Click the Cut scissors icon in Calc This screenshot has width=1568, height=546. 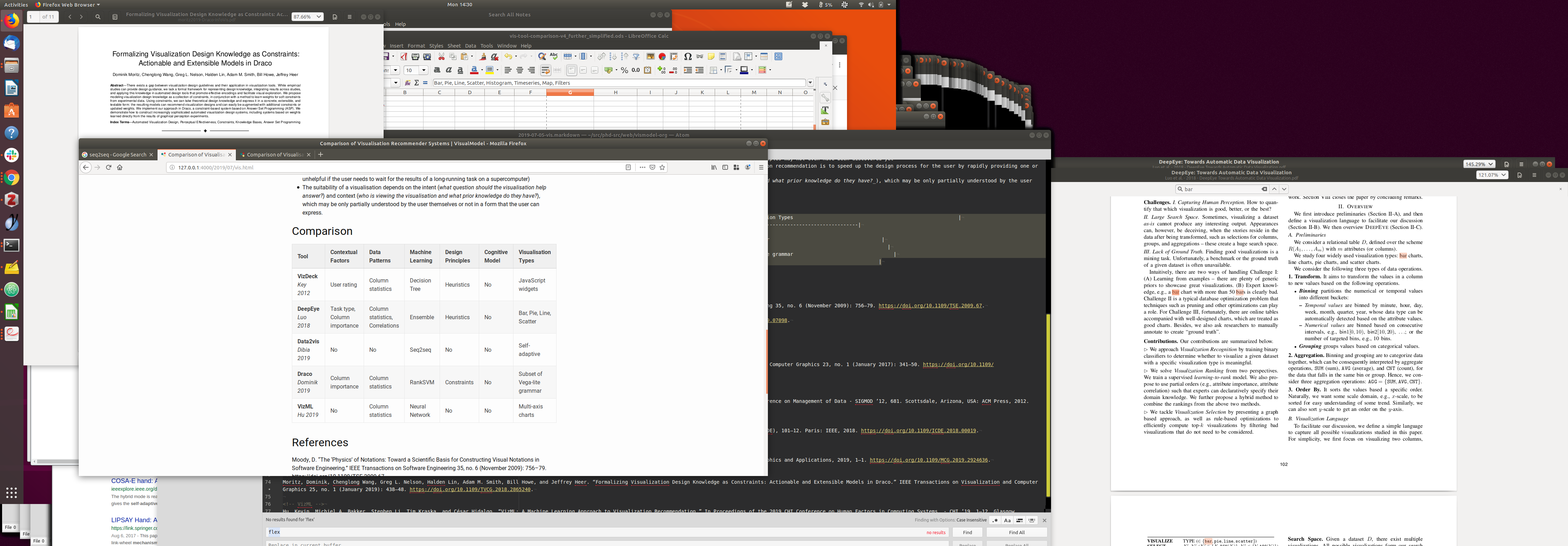(441, 57)
